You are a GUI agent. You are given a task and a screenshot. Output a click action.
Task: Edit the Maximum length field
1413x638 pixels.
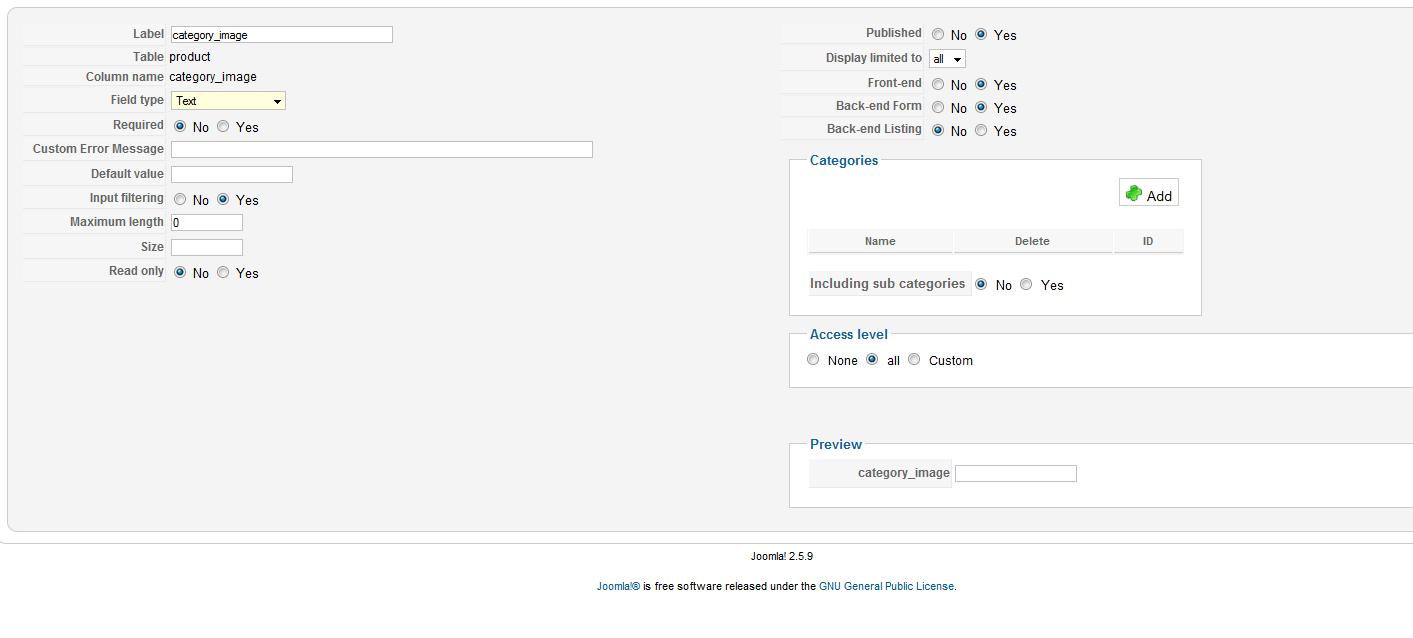pyautogui.click(x=206, y=223)
